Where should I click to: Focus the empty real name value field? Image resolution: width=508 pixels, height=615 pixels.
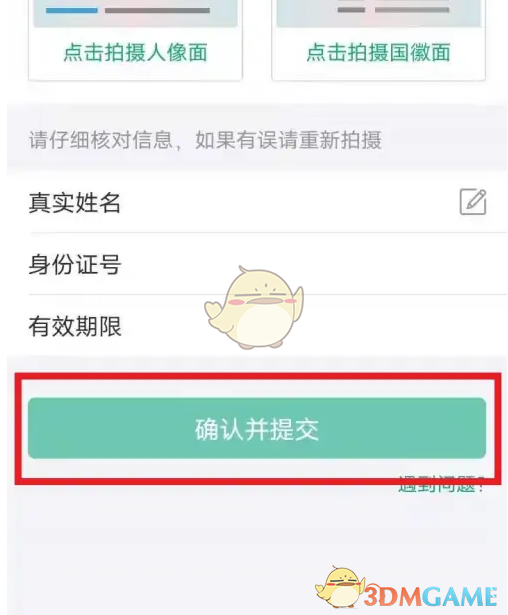click(x=288, y=203)
